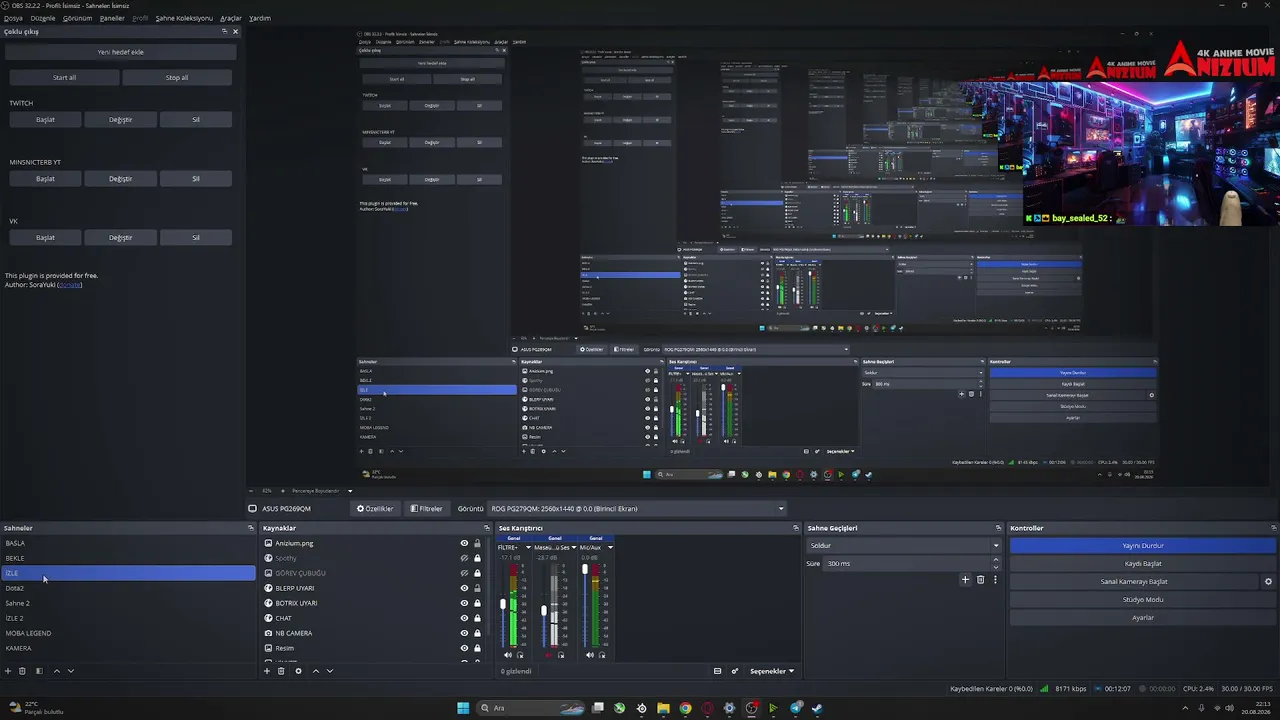Remove scene transition trash icon

(x=980, y=580)
